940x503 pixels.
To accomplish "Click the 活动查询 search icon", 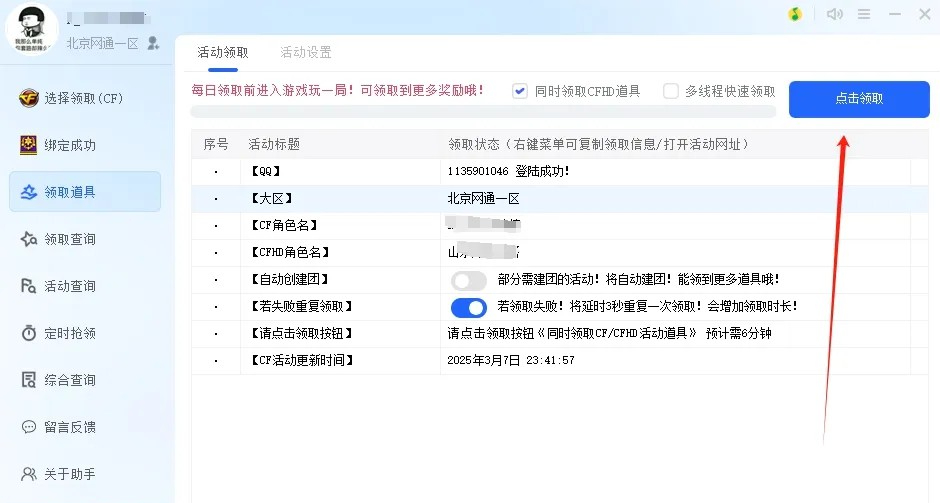I will [x=29, y=286].
